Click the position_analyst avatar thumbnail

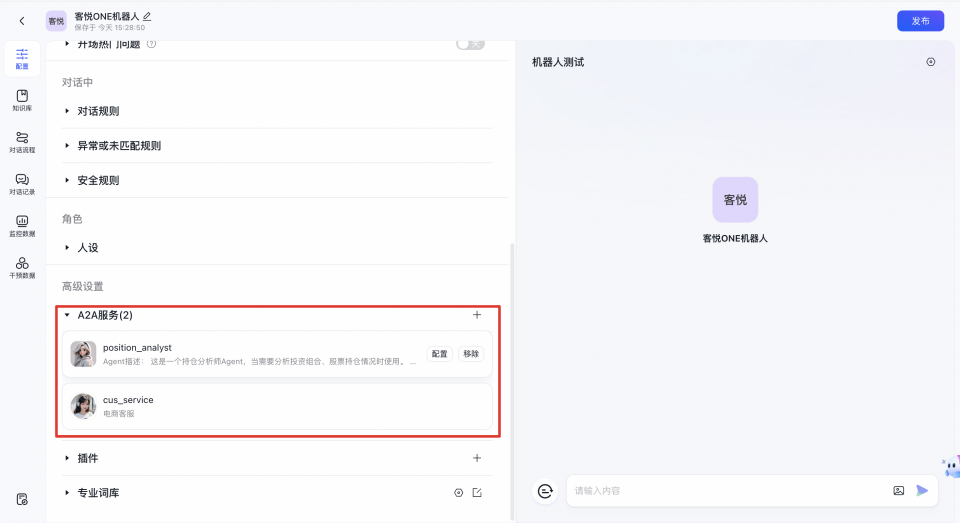83,354
